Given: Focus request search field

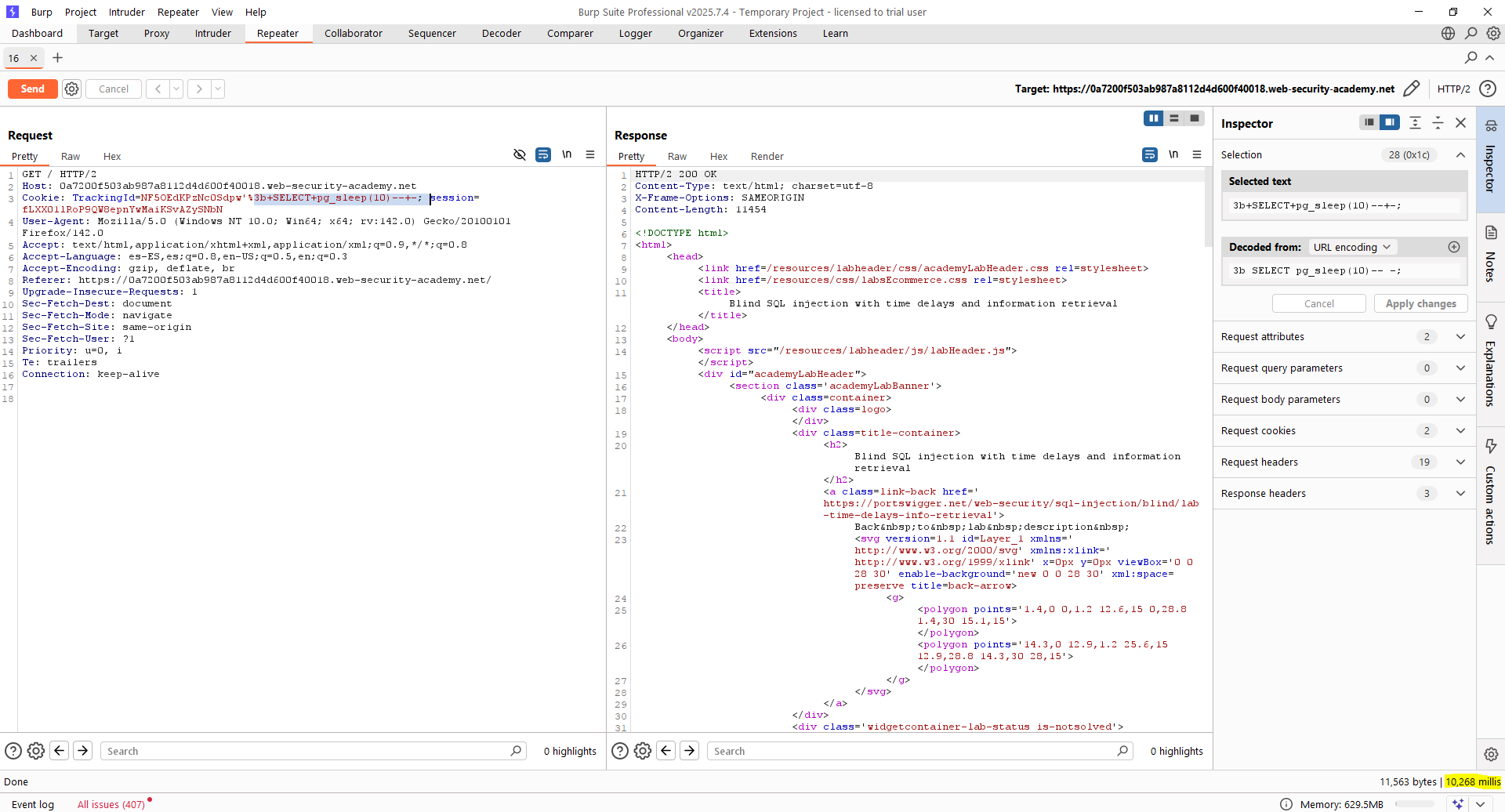Looking at the screenshot, I should pos(314,751).
